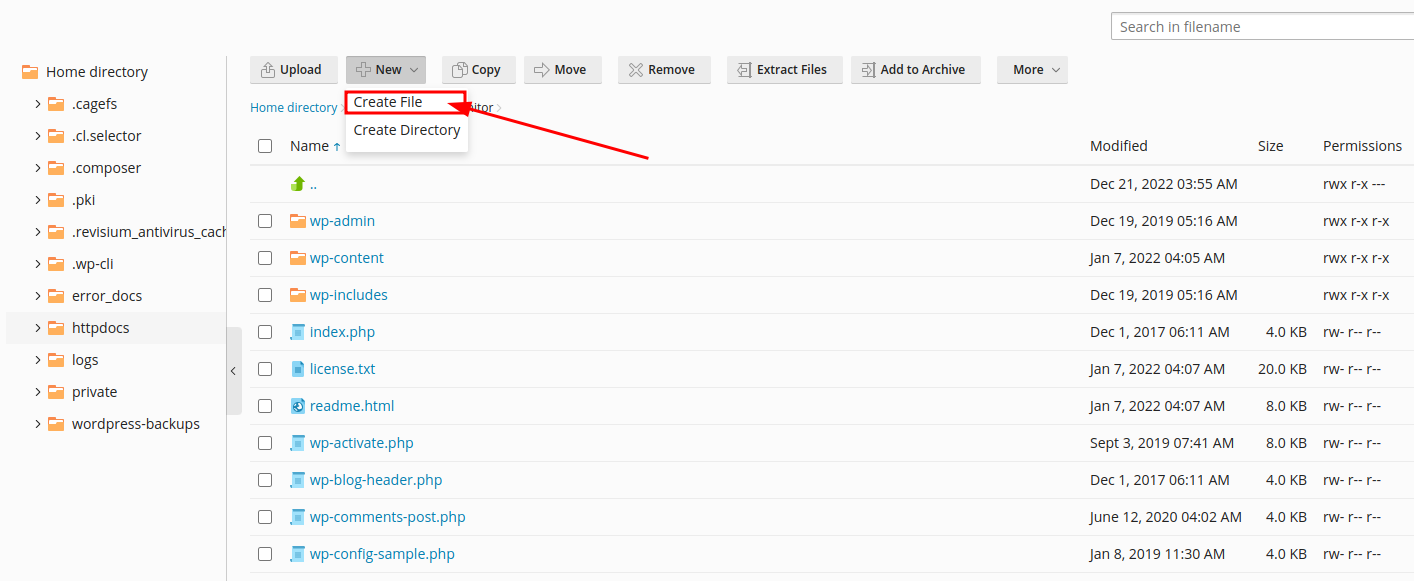
Task: Tick checkbox for wp-includes row
Action: pyautogui.click(x=265, y=295)
